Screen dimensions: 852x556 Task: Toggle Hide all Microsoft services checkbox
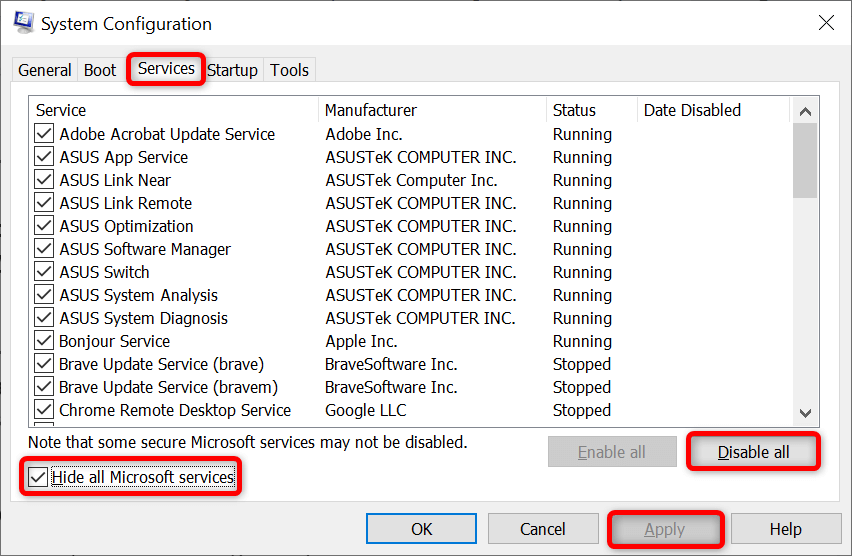tap(38, 477)
